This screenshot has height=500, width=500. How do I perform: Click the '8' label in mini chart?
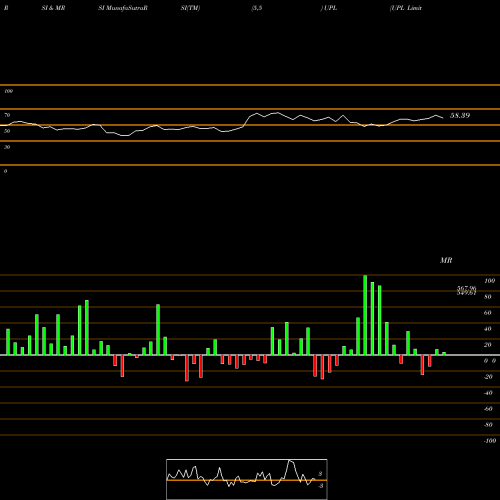(320, 474)
